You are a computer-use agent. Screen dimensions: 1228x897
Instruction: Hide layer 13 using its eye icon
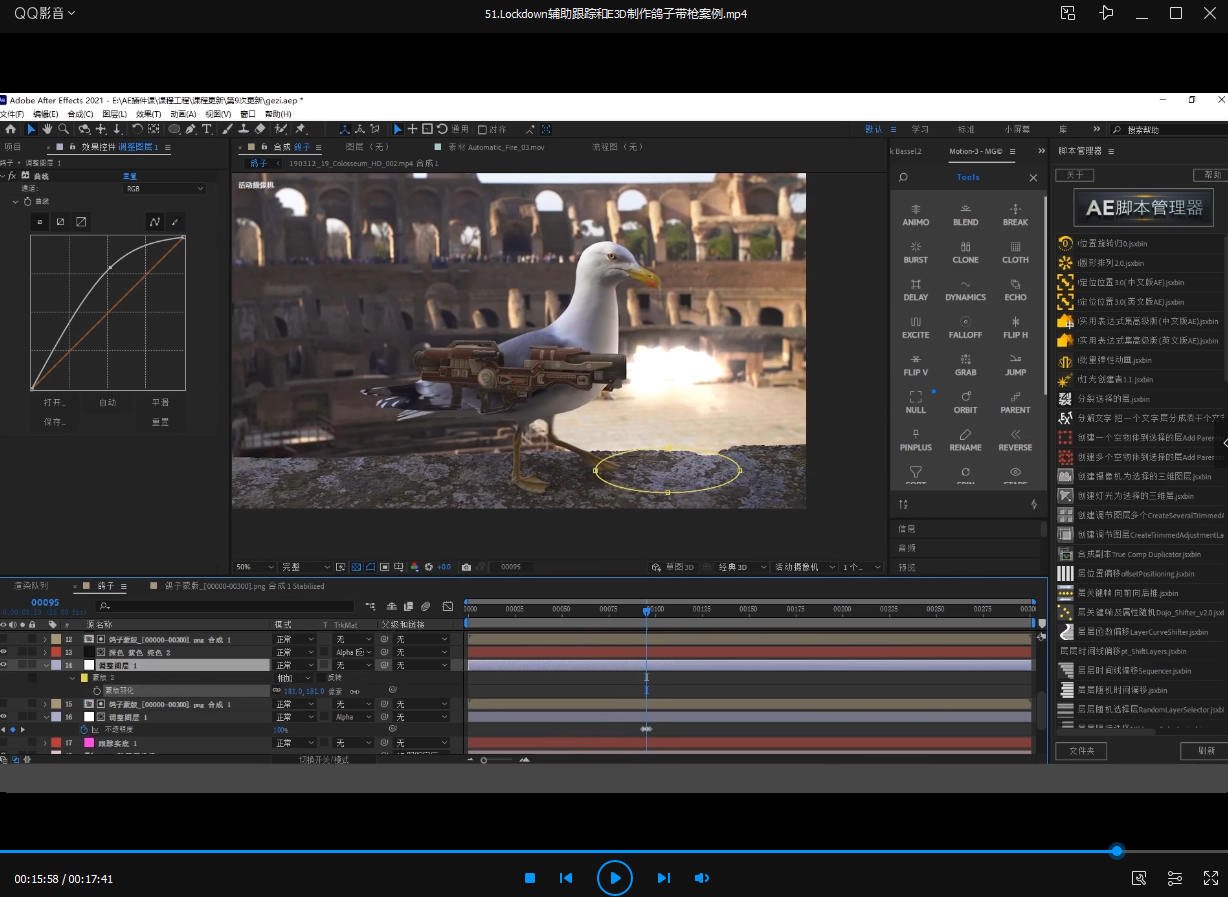(x=4, y=652)
